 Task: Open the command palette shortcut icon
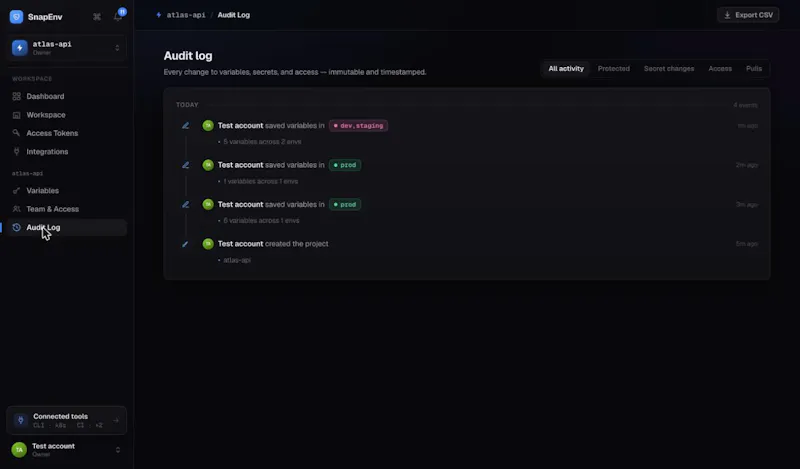click(x=97, y=17)
